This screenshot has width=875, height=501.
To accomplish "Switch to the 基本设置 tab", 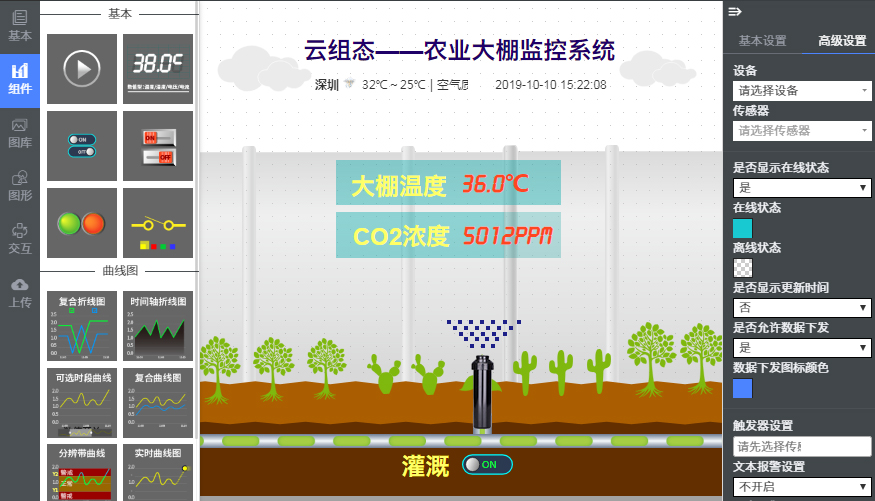I will point(762,41).
